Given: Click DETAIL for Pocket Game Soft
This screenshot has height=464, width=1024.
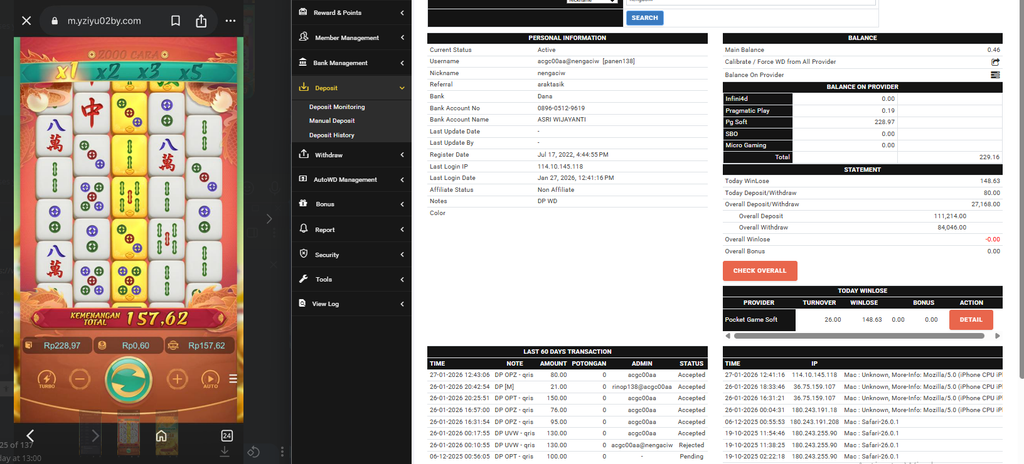Looking at the screenshot, I should tap(971, 320).
